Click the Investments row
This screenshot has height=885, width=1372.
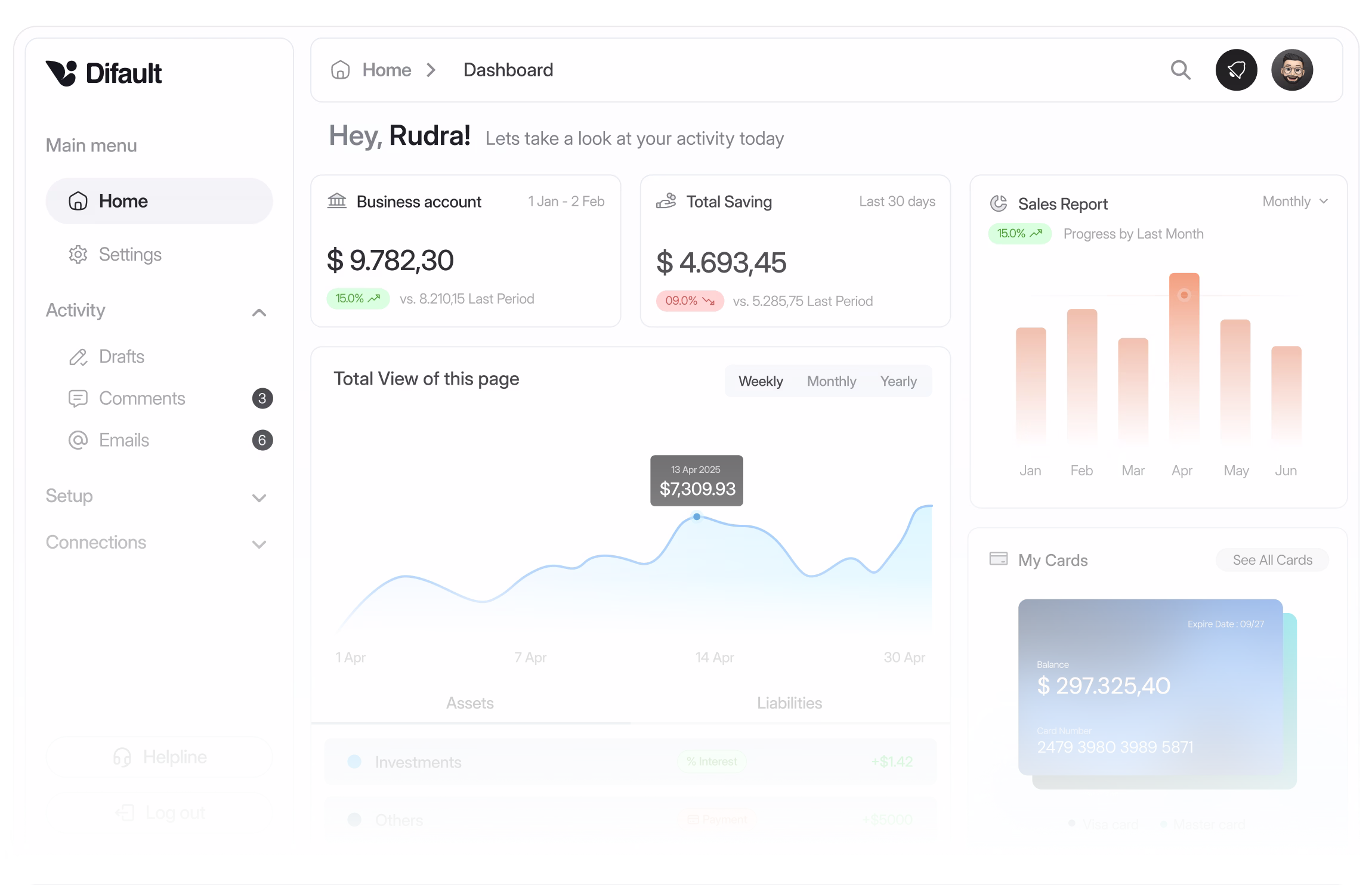click(x=631, y=762)
